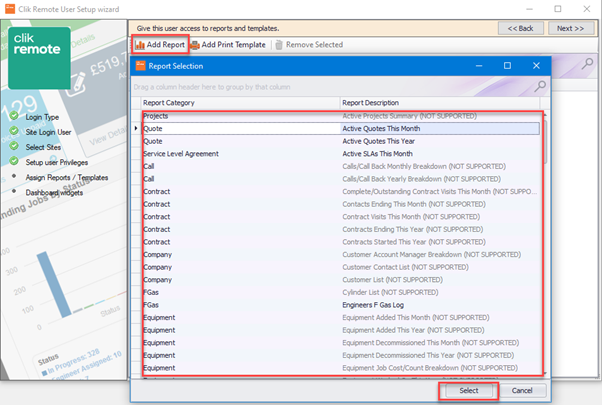Select Equipment Added This Month row
Image resolution: width=602 pixels, height=405 pixels.
(341, 317)
